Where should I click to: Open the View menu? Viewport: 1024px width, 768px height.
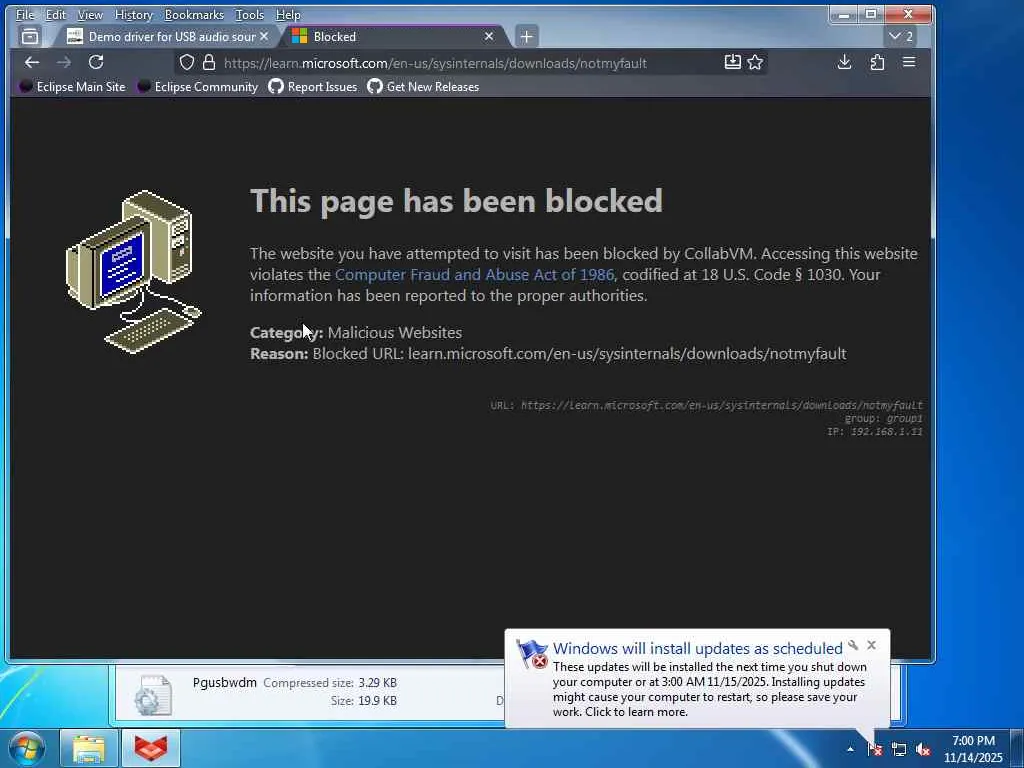click(90, 14)
